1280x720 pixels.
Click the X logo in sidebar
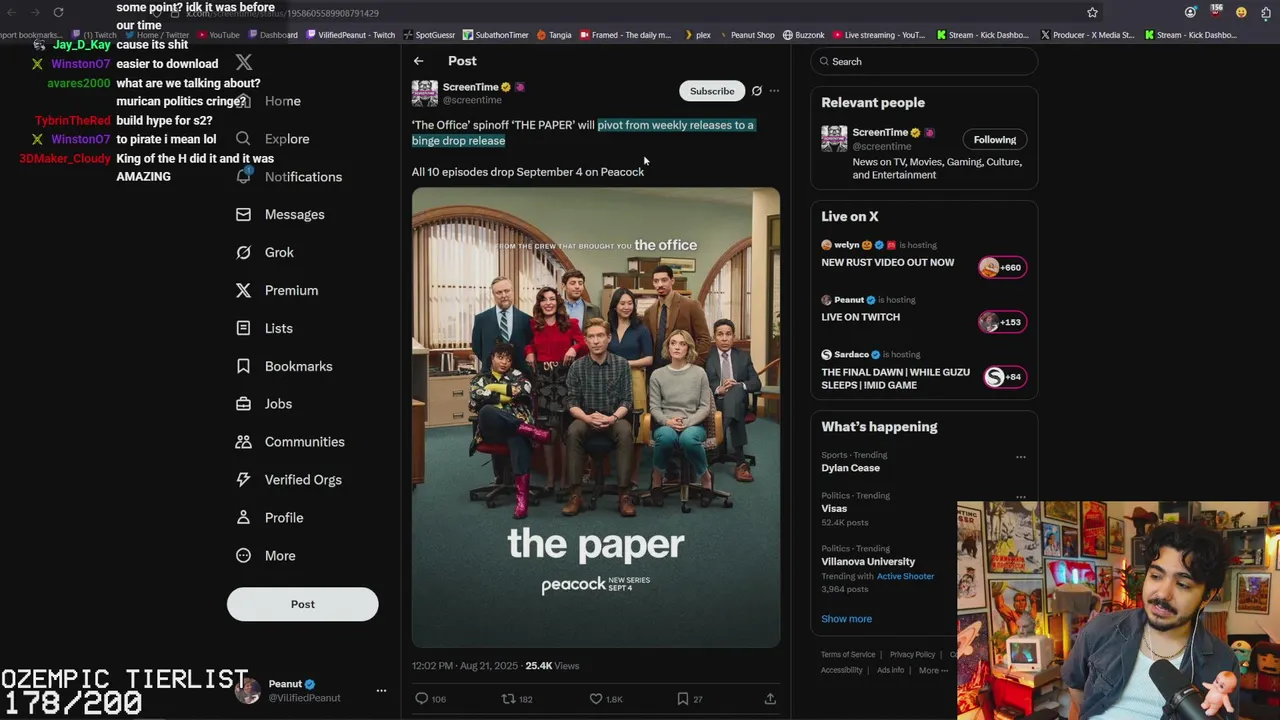pyautogui.click(x=244, y=62)
